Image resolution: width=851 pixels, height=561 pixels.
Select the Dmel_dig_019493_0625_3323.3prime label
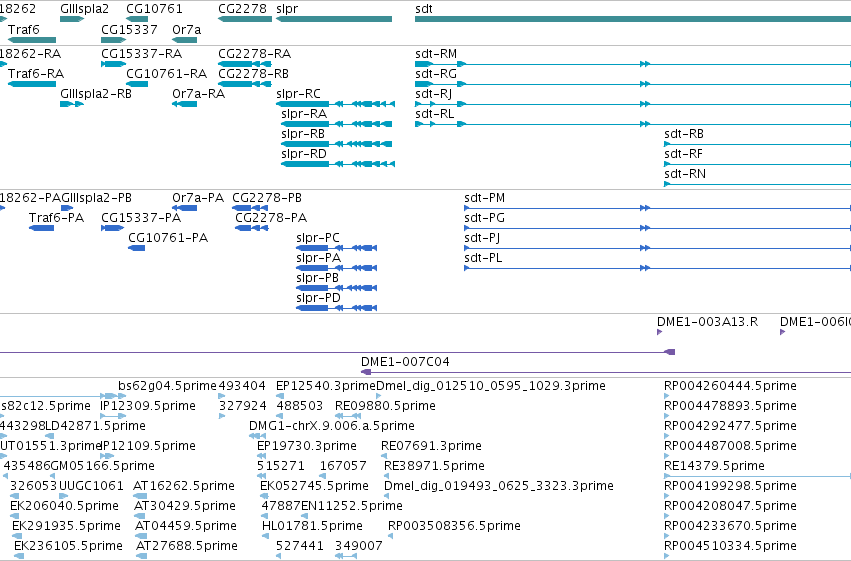(x=499, y=486)
